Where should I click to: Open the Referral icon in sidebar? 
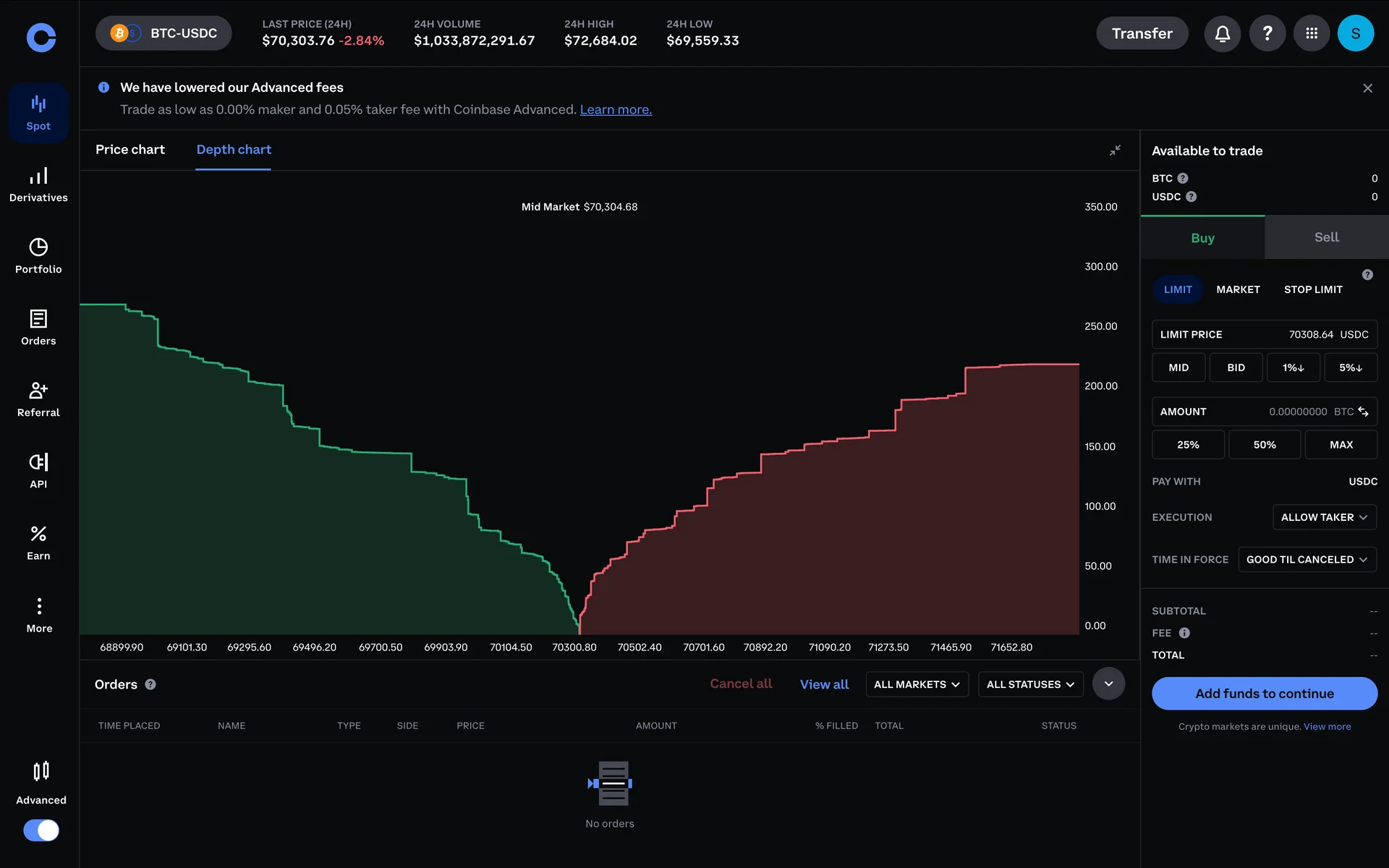point(38,391)
